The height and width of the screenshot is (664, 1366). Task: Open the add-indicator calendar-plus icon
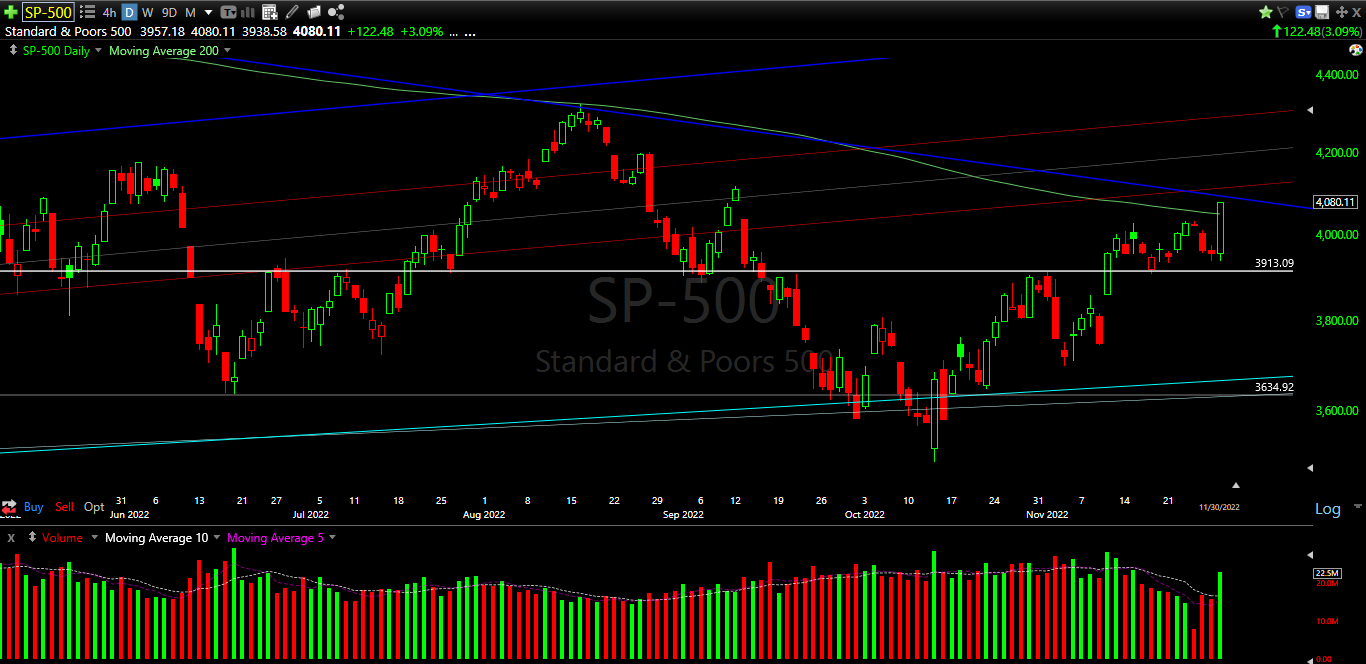click(x=269, y=12)
